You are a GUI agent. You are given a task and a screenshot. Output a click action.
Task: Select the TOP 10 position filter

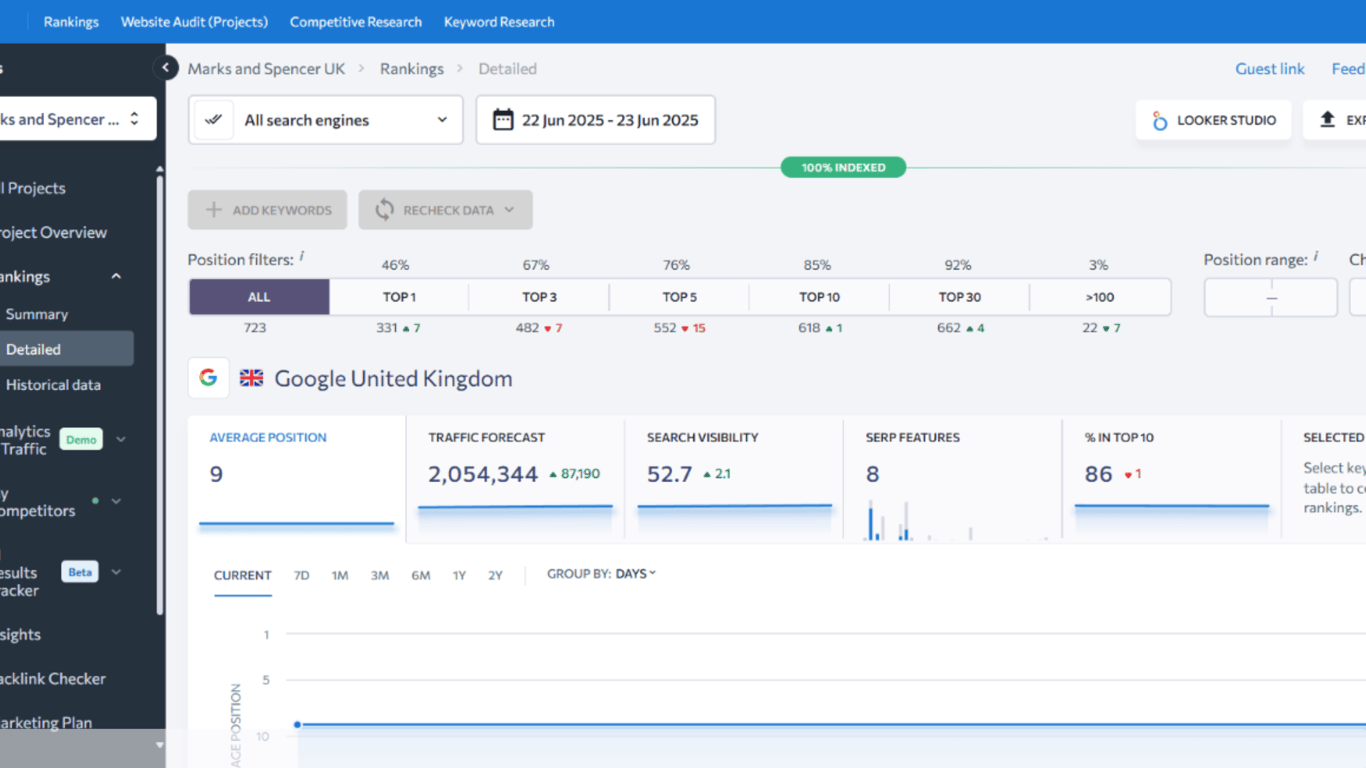pyautogui.click(x=819, y=297)
